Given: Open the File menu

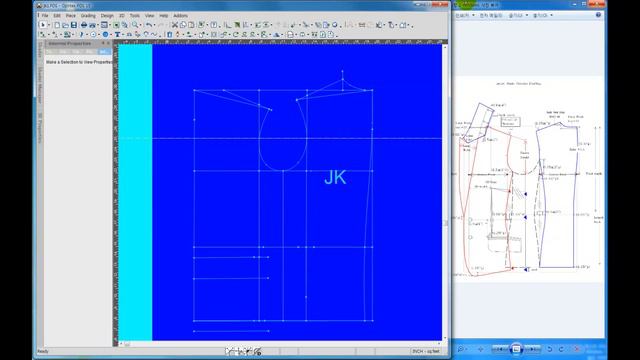Looking at the screenshot, I should pos(45,16).
